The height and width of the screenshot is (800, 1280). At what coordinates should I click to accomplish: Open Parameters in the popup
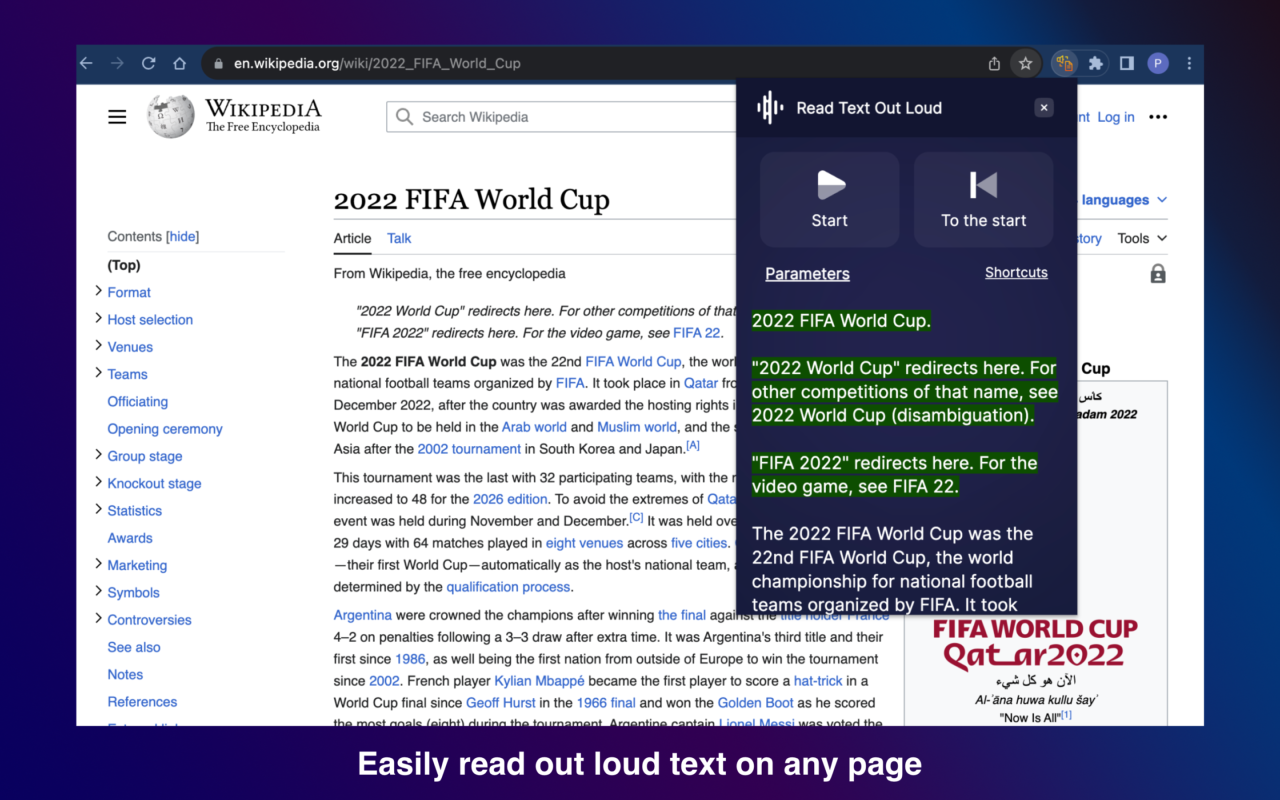tap(807, 274)
